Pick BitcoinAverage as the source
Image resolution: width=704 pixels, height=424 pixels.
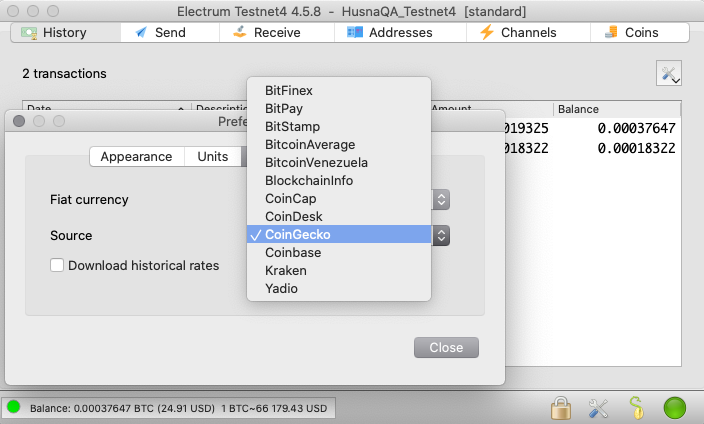(x=339, y=145)
